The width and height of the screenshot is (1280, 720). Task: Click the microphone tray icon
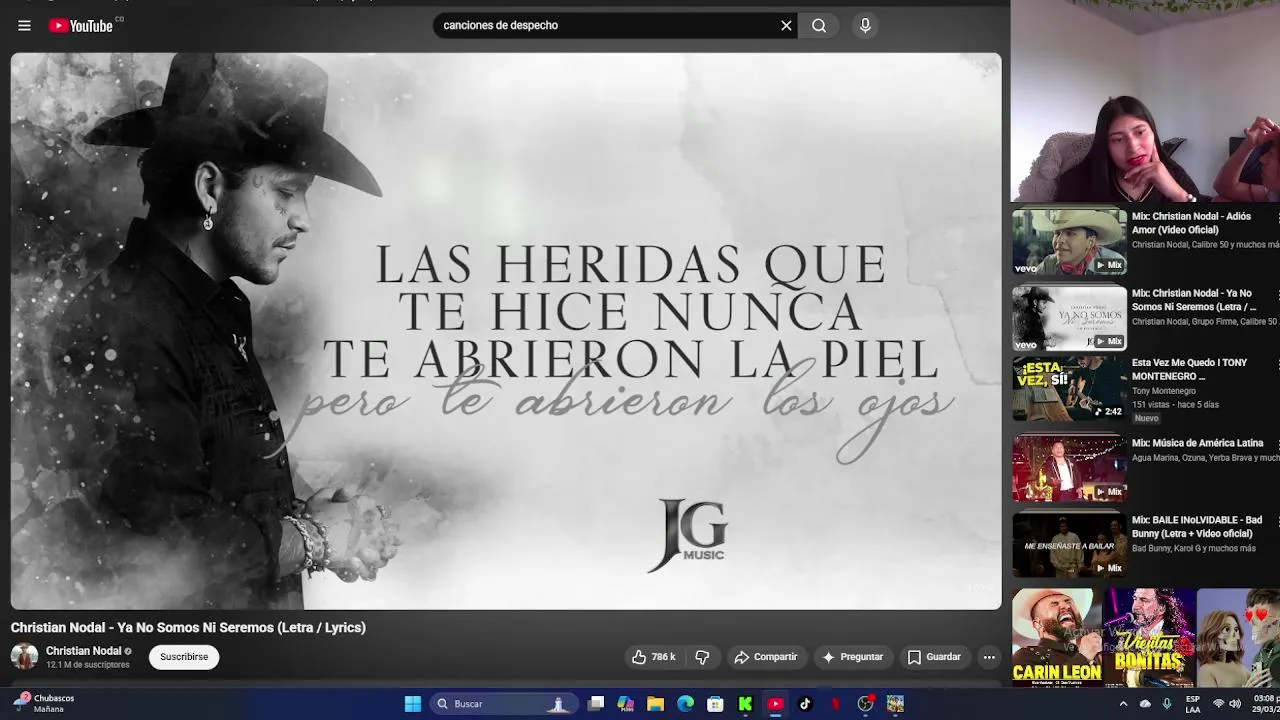[x=1167, y=704]
